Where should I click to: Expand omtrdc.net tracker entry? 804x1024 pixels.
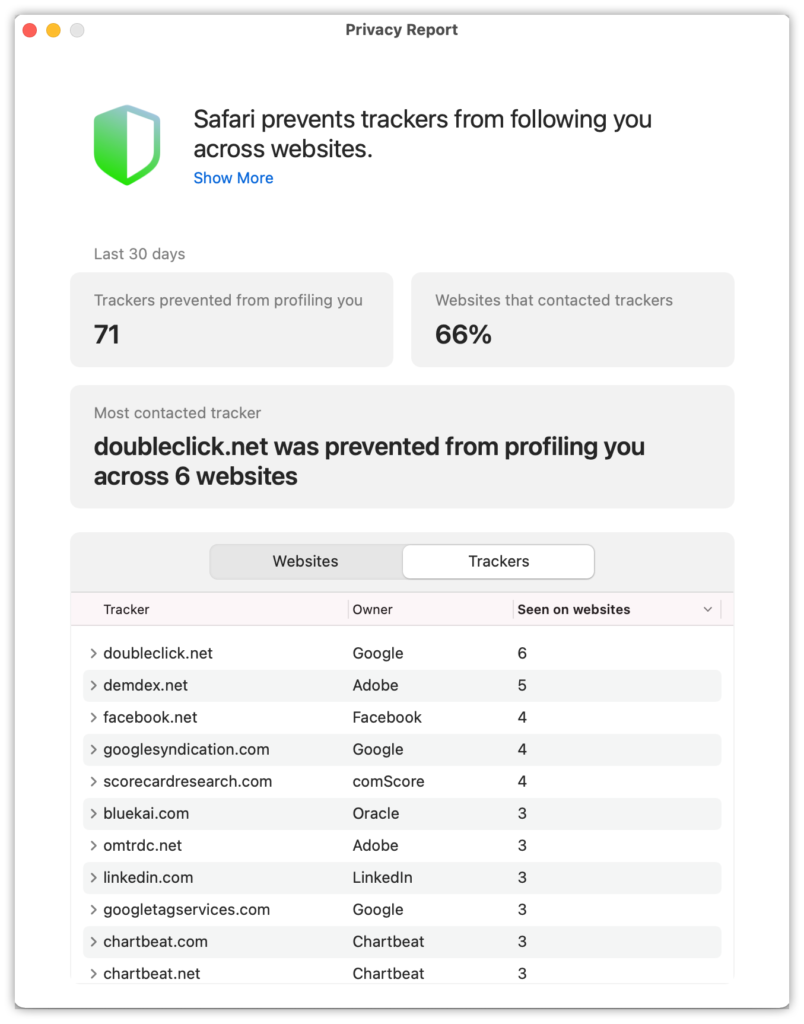93,845
